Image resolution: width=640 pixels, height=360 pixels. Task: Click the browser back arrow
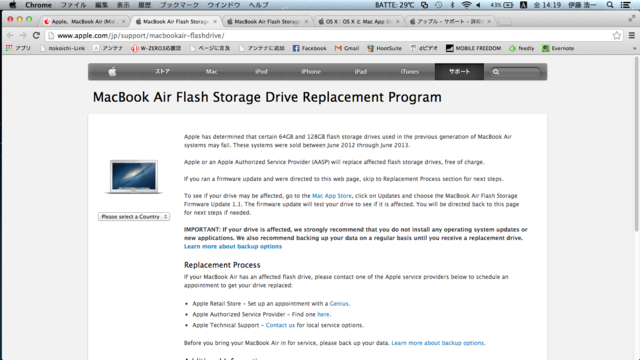click(10, 36)
